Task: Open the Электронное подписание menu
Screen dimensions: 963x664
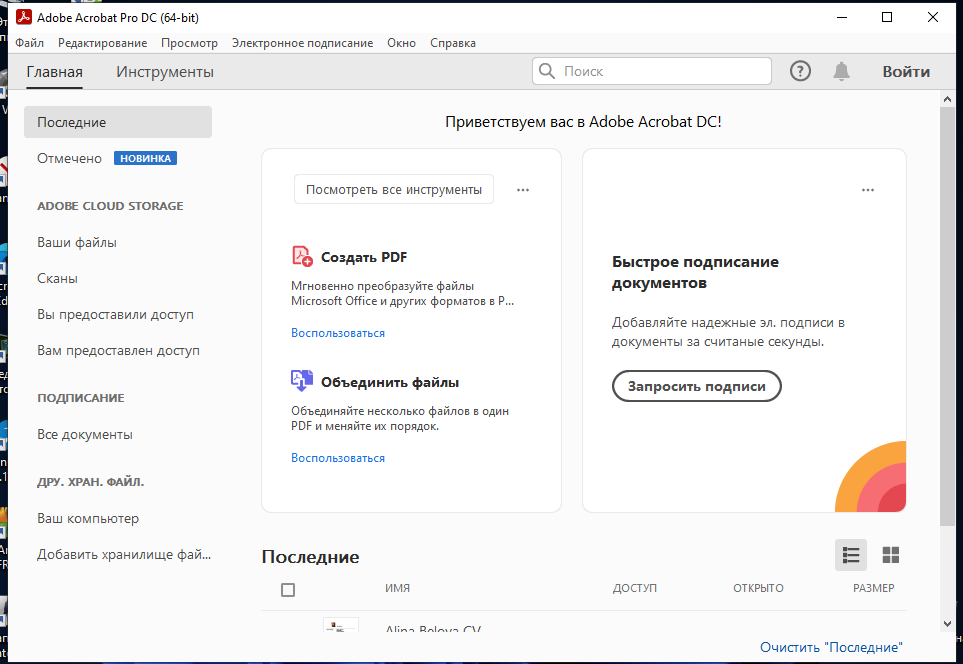Action: click(x=302, y=43)
